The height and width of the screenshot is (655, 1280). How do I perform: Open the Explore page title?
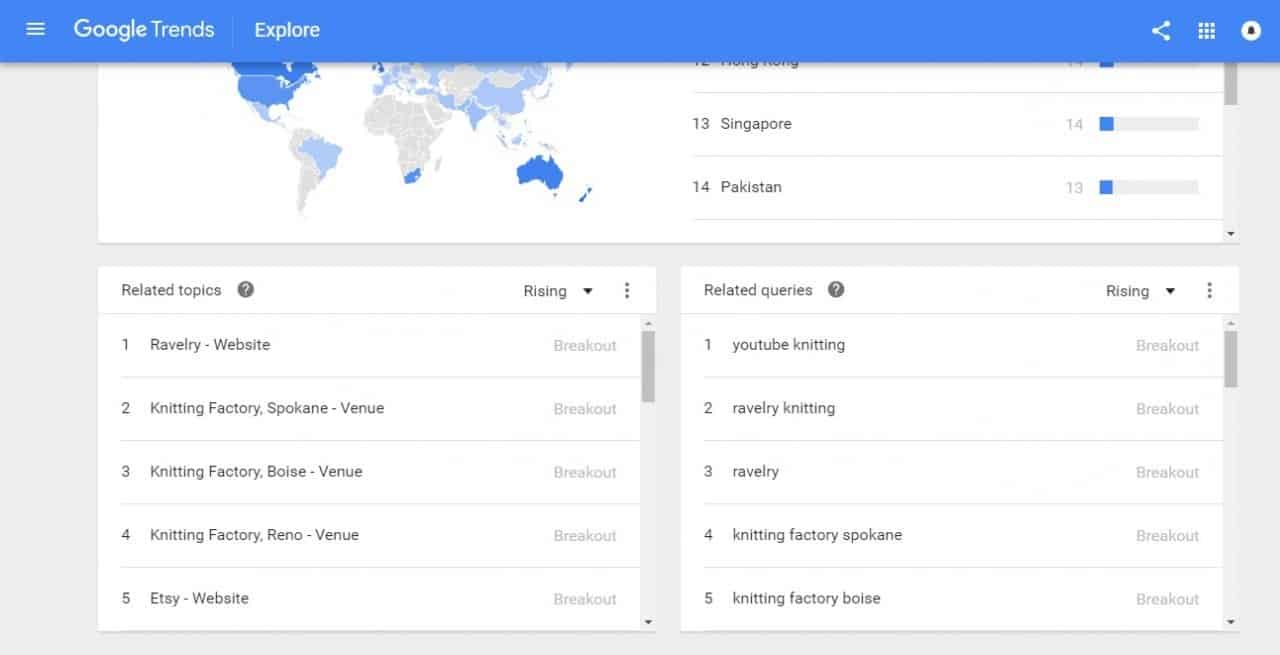[287, 30]
